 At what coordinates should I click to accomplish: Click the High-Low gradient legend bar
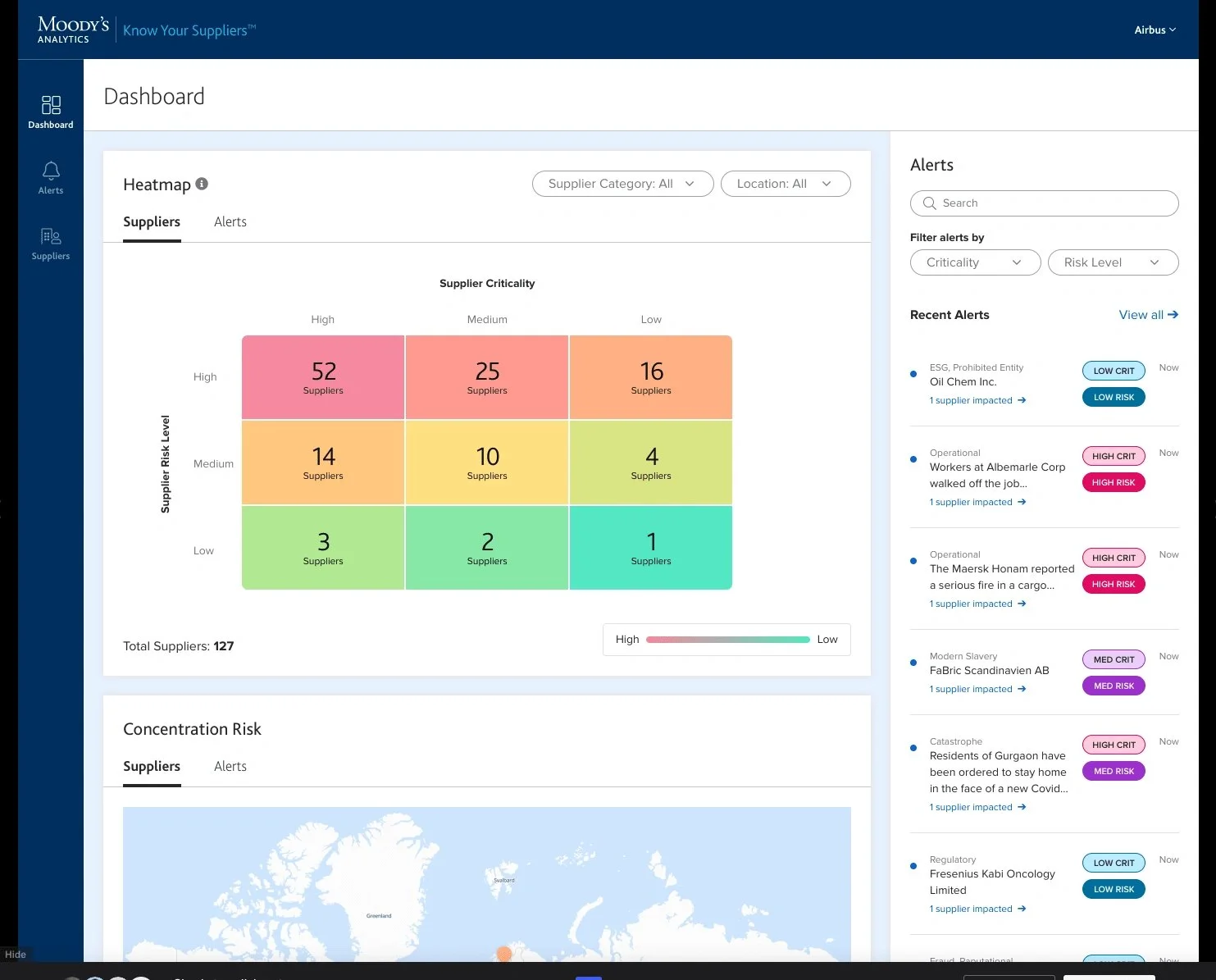[727, 640]
